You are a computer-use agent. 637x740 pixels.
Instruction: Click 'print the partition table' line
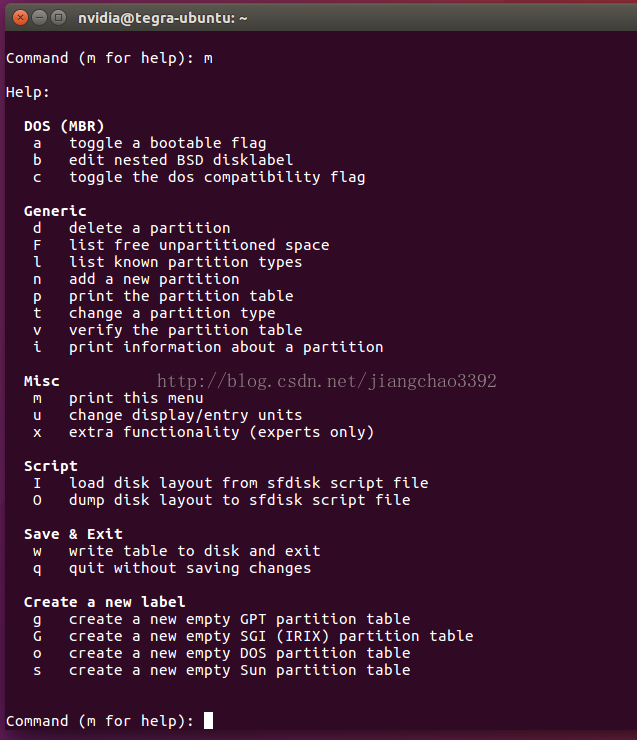pos(163,296)
